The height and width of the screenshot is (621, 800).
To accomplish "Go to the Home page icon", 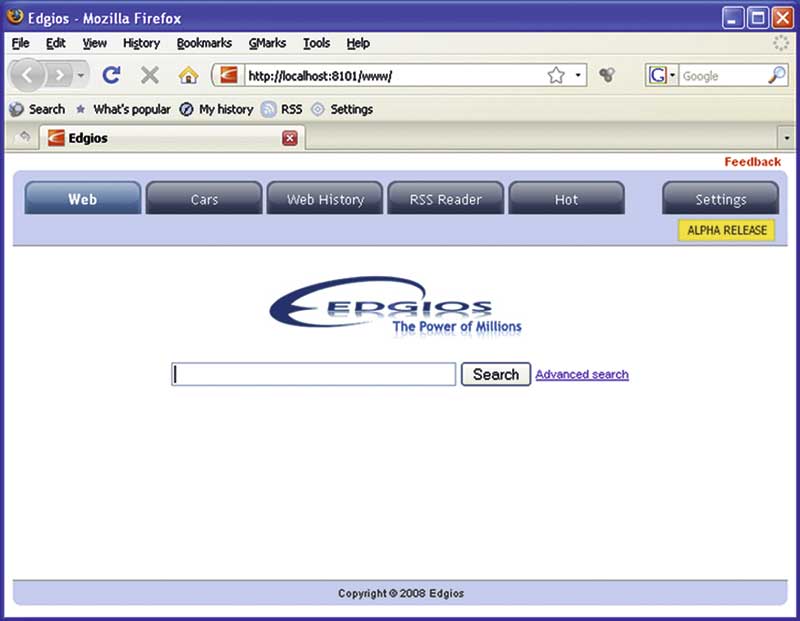I will [x=188, y=76].
